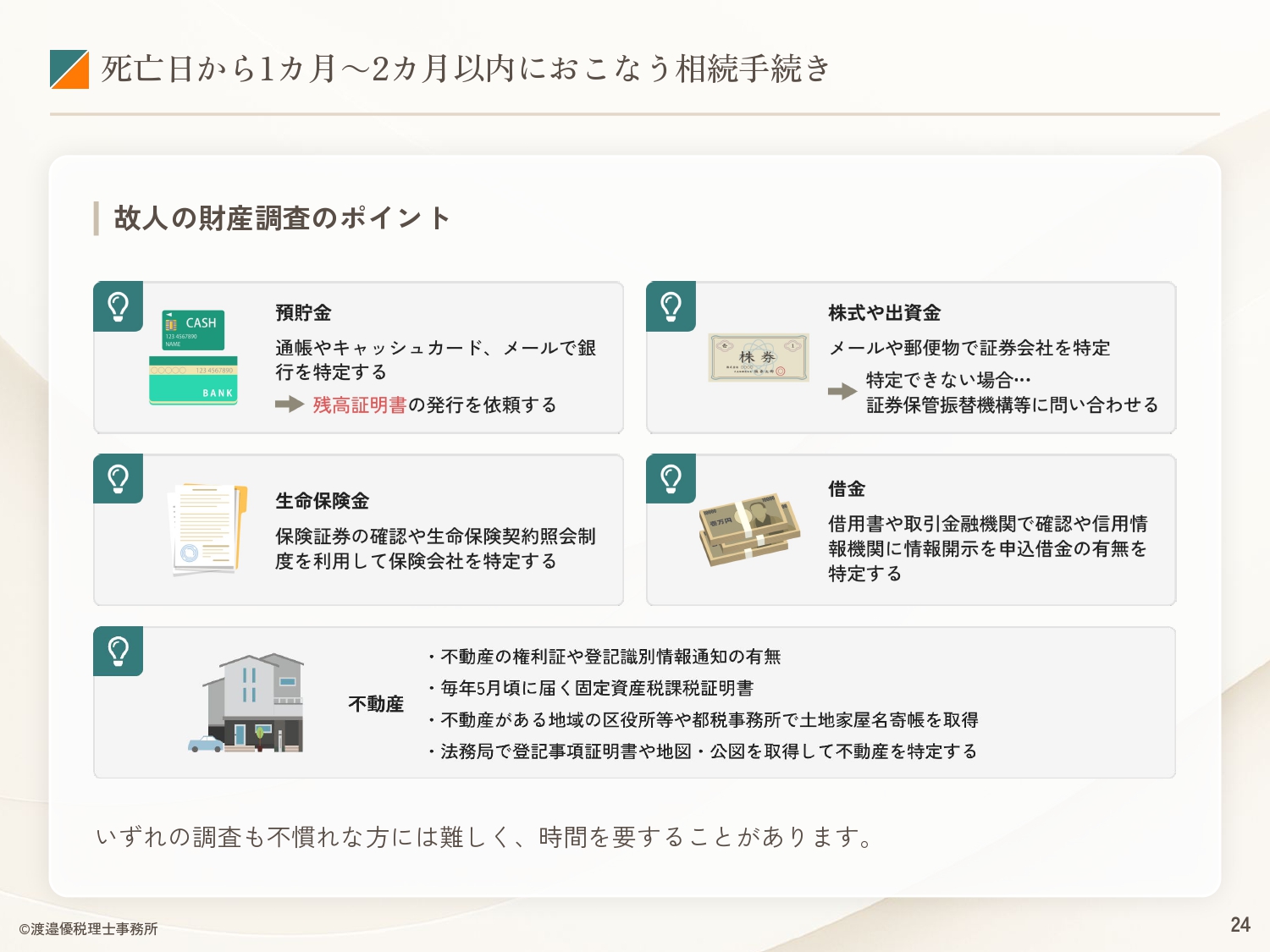Click the lightbulb icon on the 預貯金 card
Viewport: 1270px width, 952px height.
[119, 306]
